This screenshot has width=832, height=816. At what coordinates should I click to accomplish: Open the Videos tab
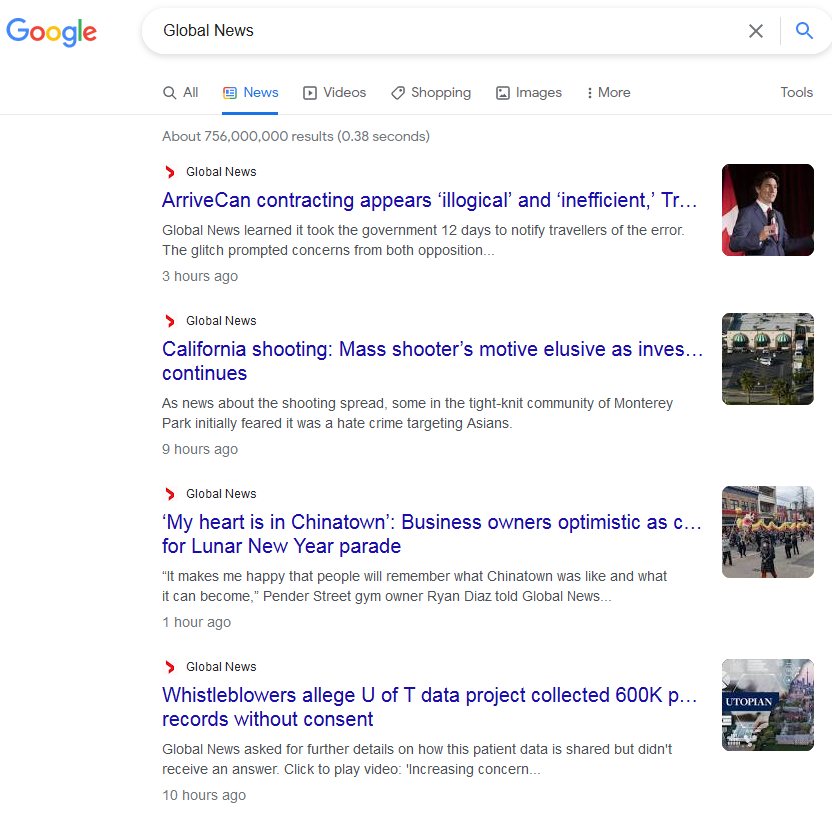pyautogui.click(x=334, y=92)
